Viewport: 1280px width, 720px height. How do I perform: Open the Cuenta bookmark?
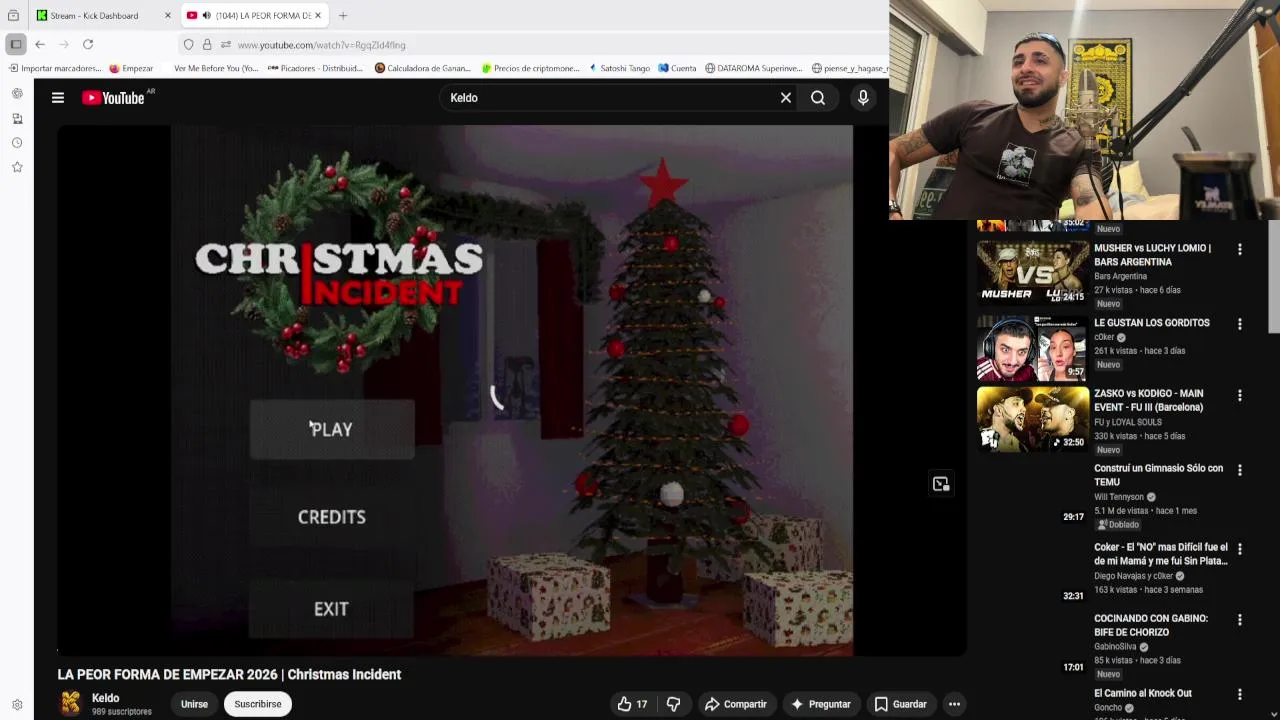[x=677, y=69]
